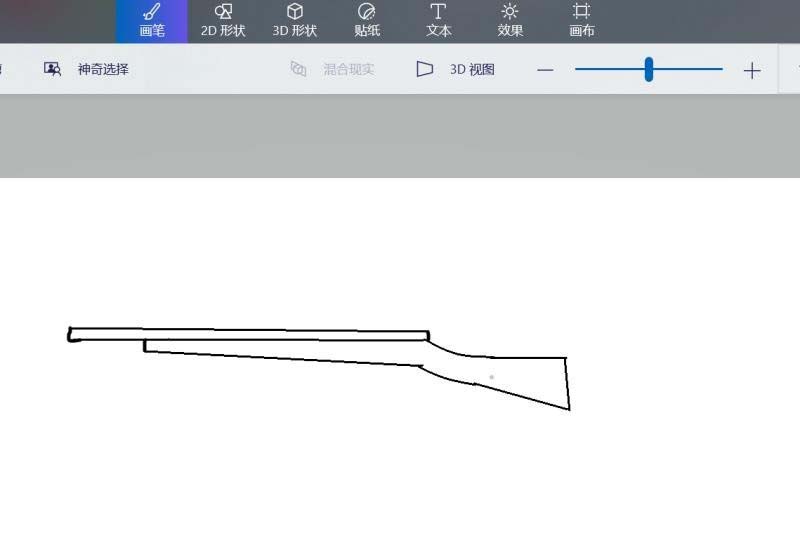Open the 3D 形状 cube tool

295,20
